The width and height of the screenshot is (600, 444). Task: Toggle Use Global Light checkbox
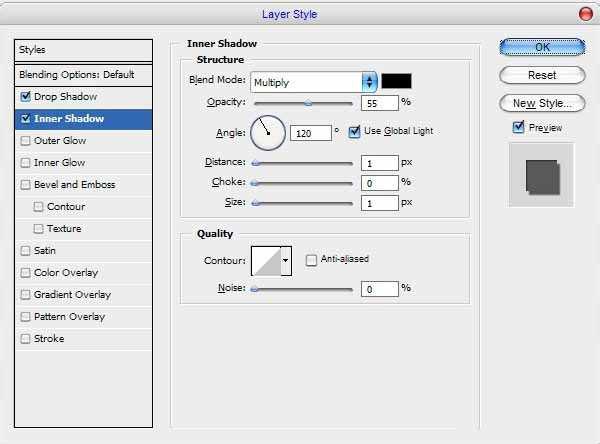tap(354, 131)
